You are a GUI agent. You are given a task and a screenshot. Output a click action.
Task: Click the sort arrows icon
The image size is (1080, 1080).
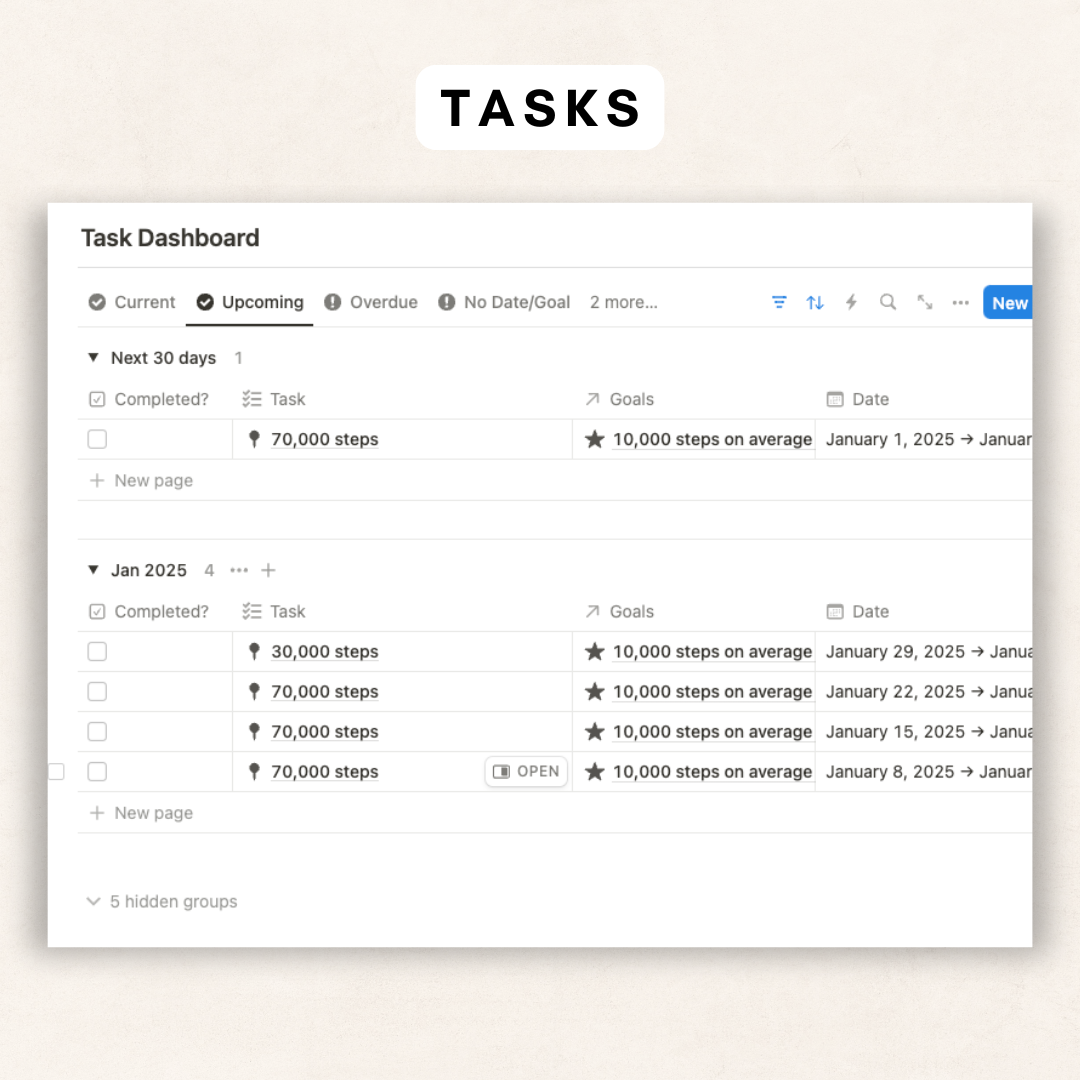pyautogui.click(x=815, y=302)
